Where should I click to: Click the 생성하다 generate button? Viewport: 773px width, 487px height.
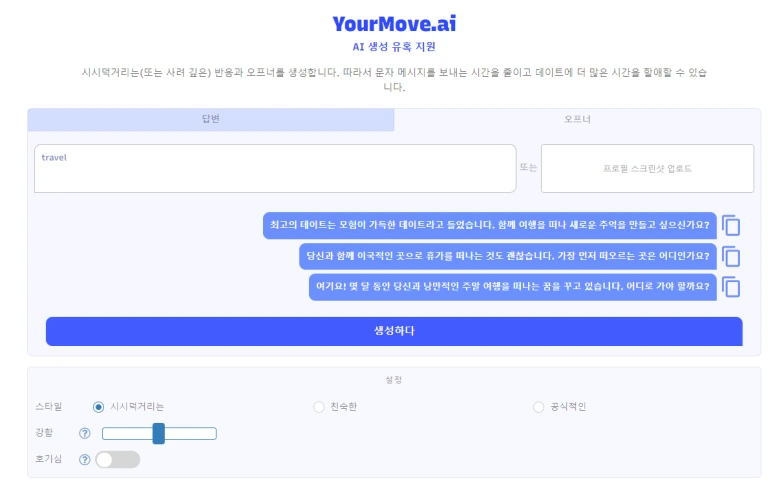pyautogui.click(x=394, y=331)
